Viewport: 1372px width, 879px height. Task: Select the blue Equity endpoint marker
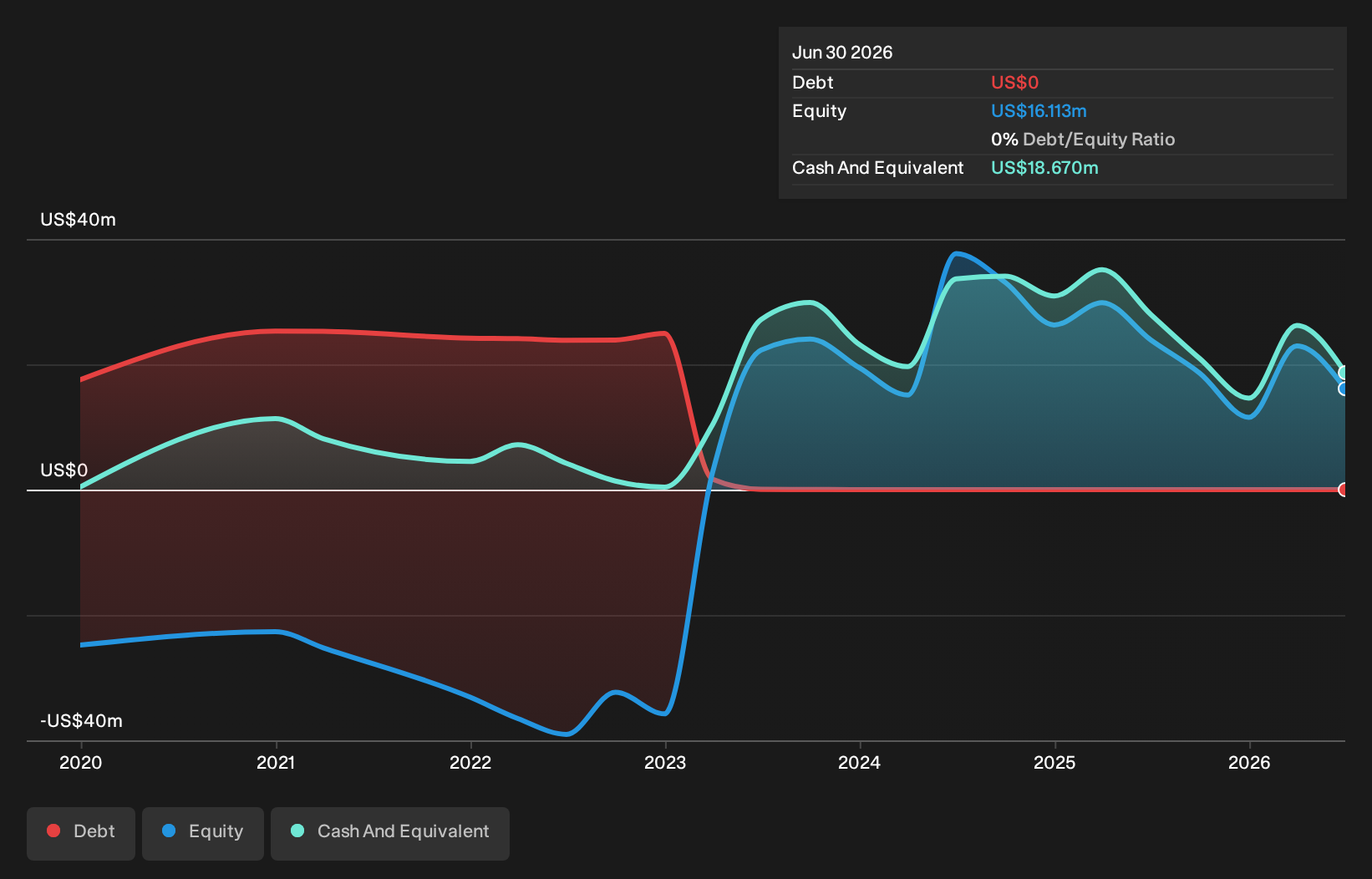[x=1343, y=389]
